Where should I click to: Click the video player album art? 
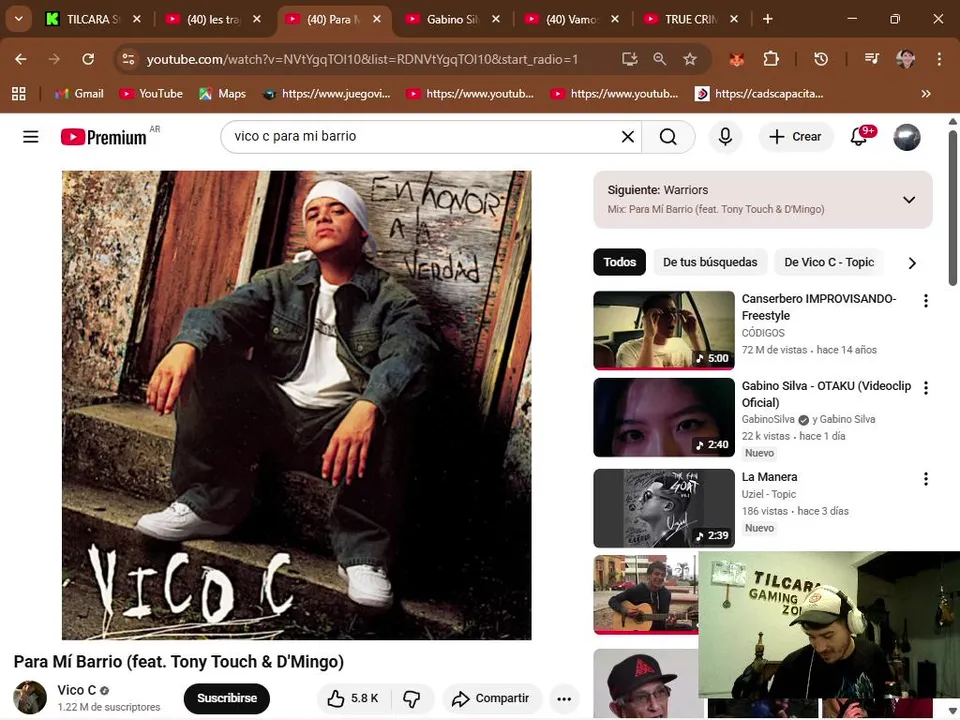tap(296, 405)
